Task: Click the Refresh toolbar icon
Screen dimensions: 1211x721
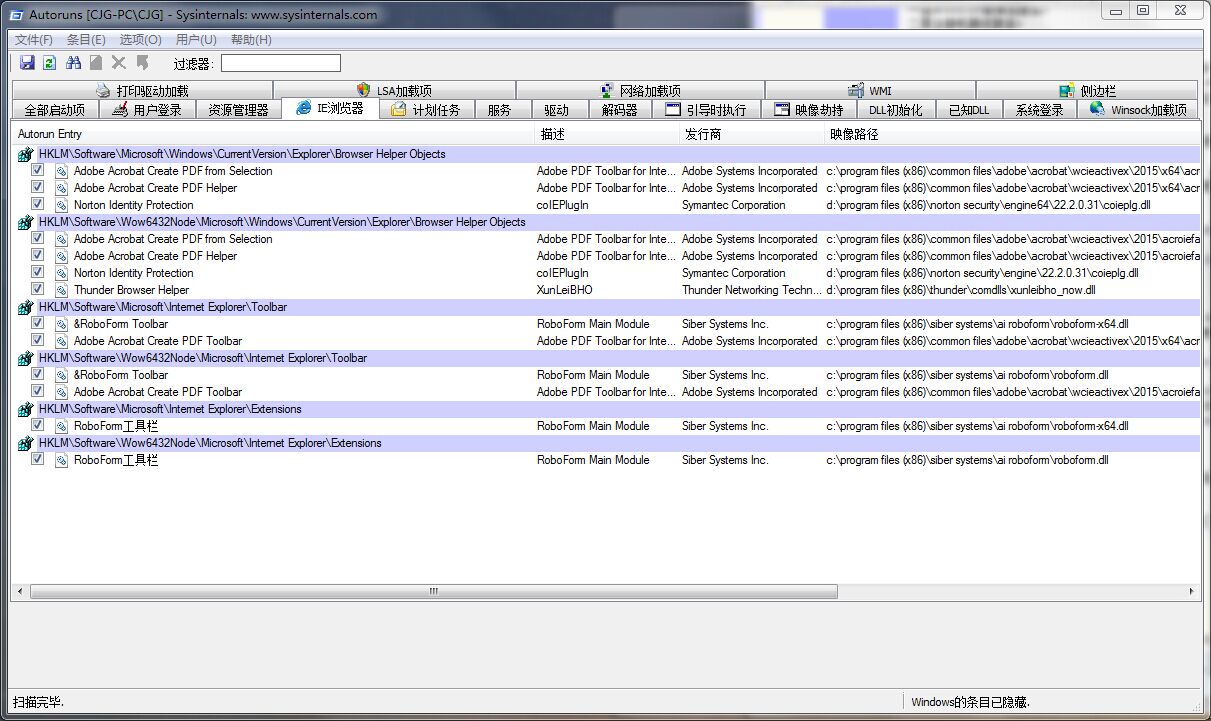Action: tap(49, 63)
